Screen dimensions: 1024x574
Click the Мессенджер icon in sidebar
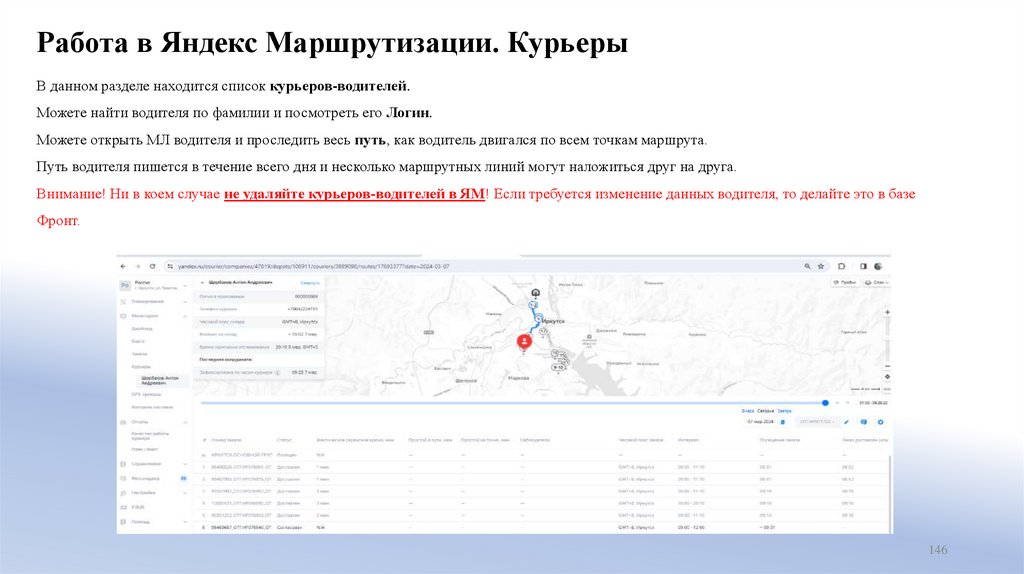tap(123, 479)
